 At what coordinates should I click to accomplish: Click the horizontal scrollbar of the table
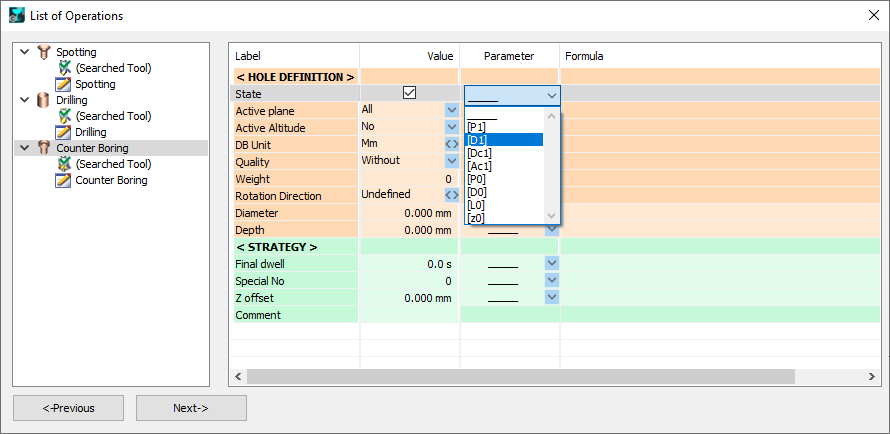[x=520, y=376]
